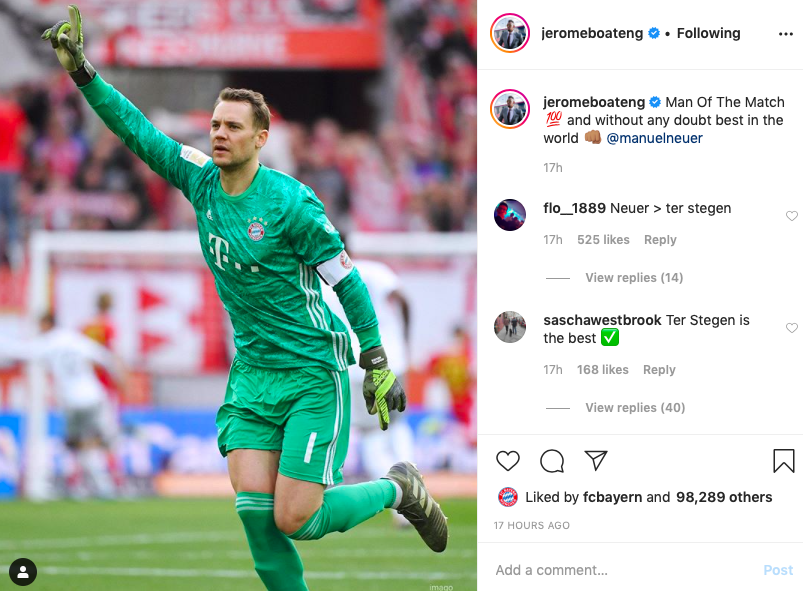Focus the Add a comment field

(625, 570)
